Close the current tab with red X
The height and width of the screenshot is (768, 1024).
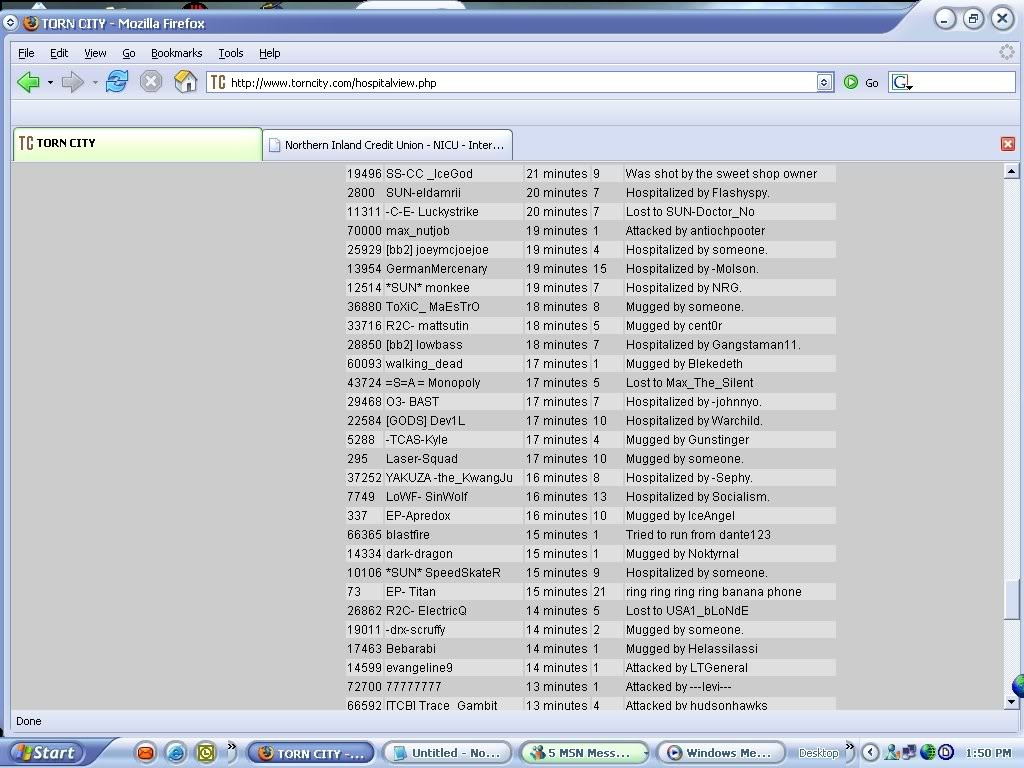[1007, 144]
